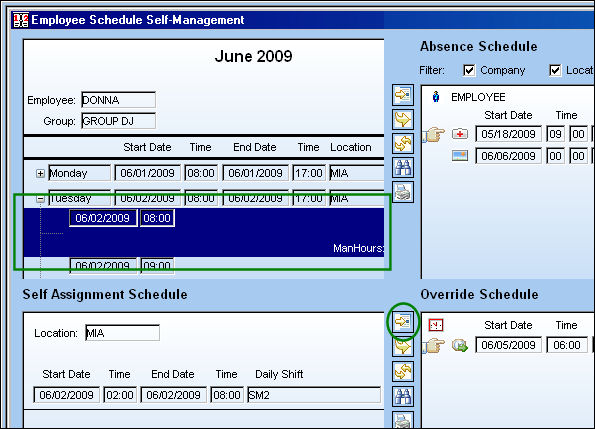Click Self Assignment end time 08:00
Image resolution: width=595 pixels, height=429 pixels.
[227, 395]
